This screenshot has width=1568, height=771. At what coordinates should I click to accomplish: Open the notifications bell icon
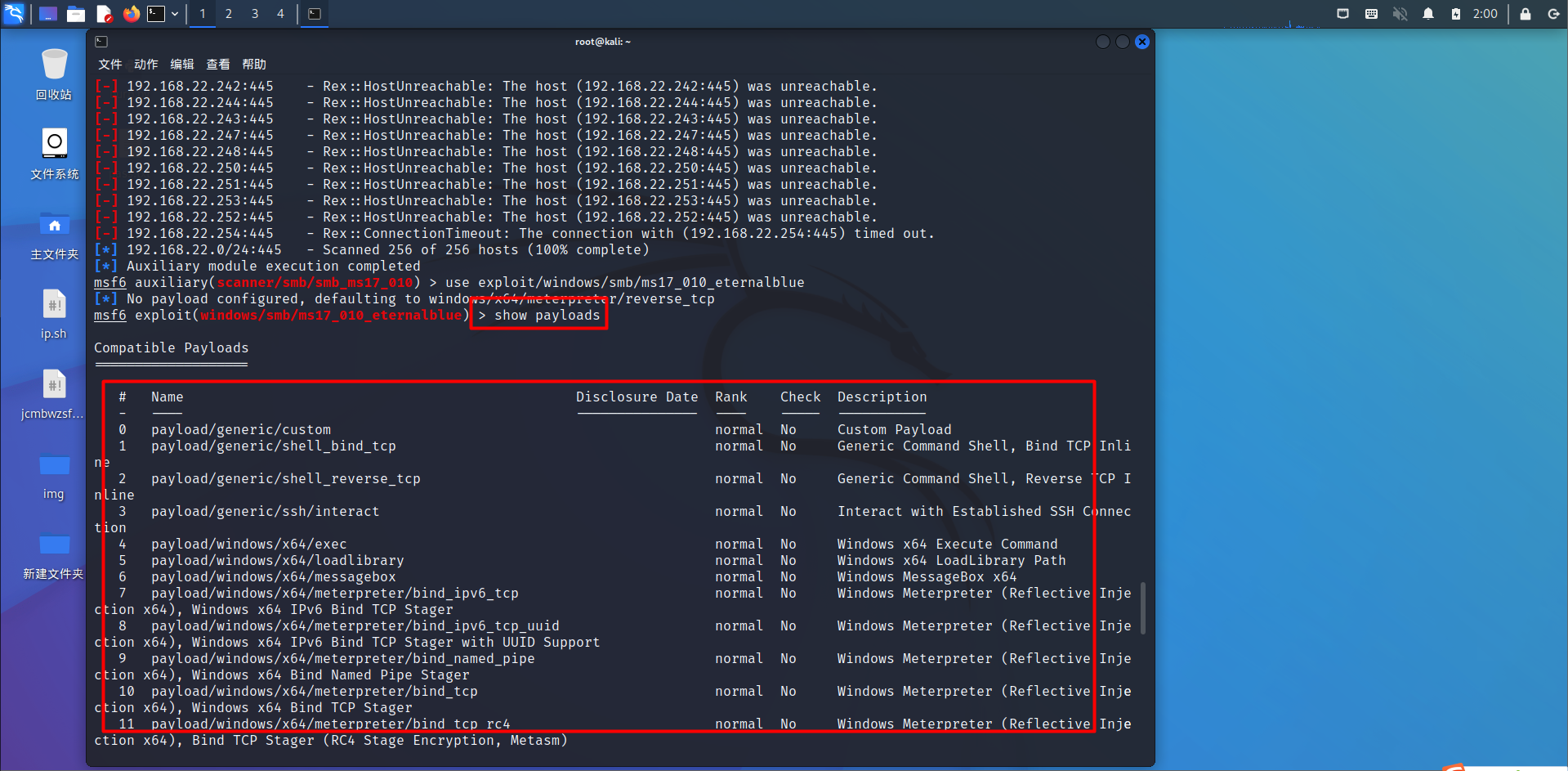1428,14
